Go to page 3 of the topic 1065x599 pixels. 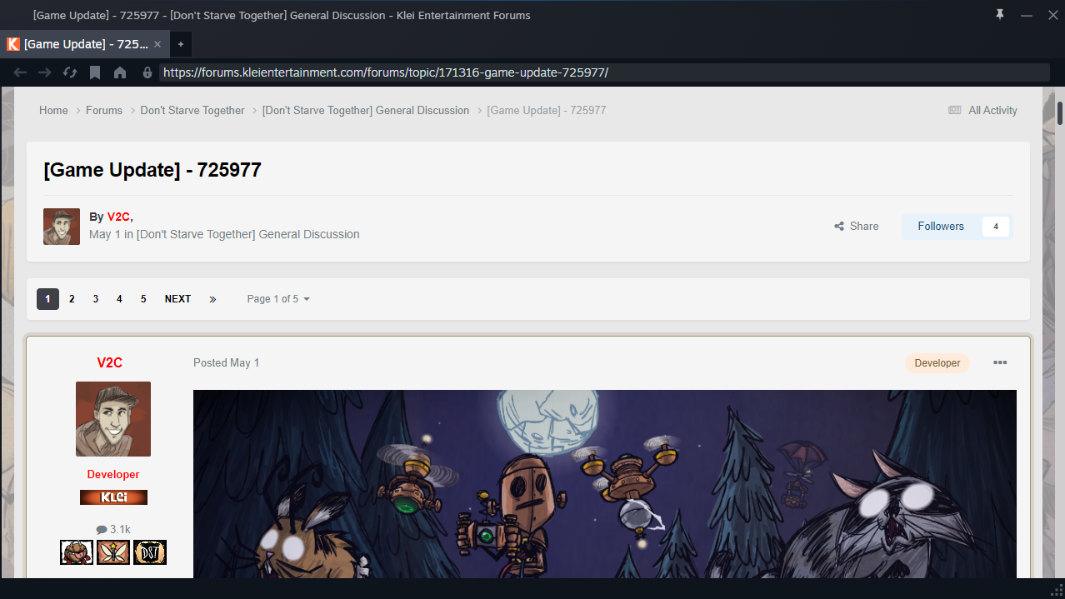coord(96,299)
